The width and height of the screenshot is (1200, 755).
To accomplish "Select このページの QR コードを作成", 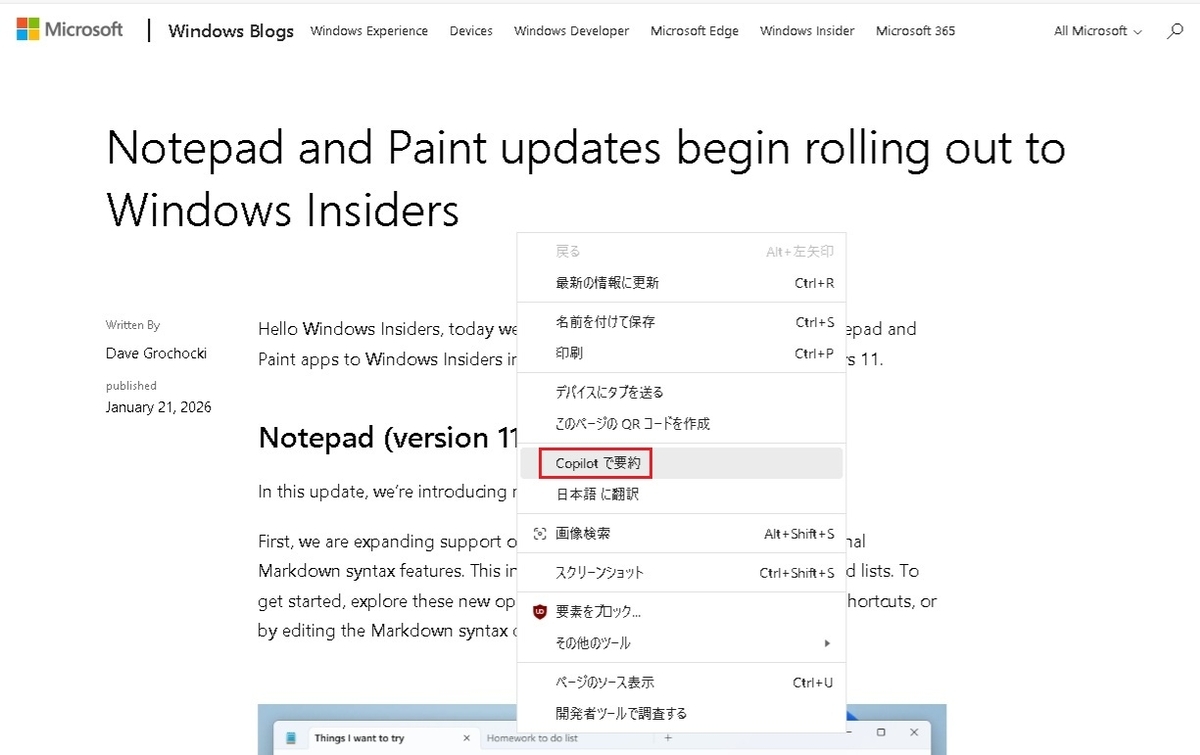I will [681, 423].
